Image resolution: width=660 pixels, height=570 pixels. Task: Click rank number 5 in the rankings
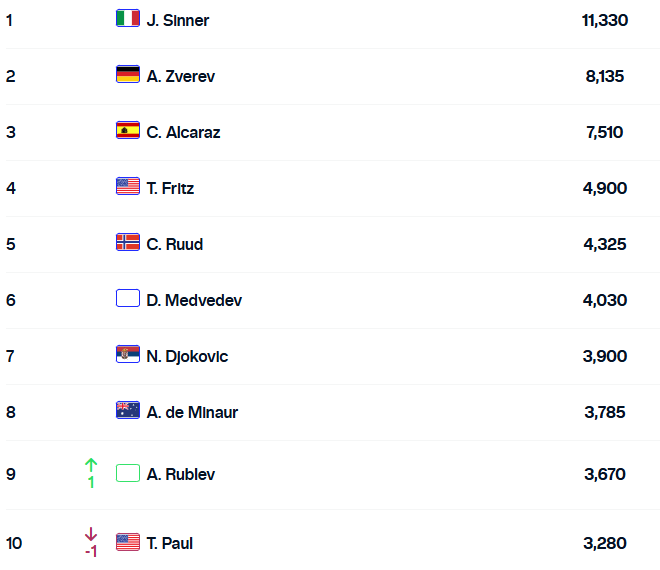(11, 244)
